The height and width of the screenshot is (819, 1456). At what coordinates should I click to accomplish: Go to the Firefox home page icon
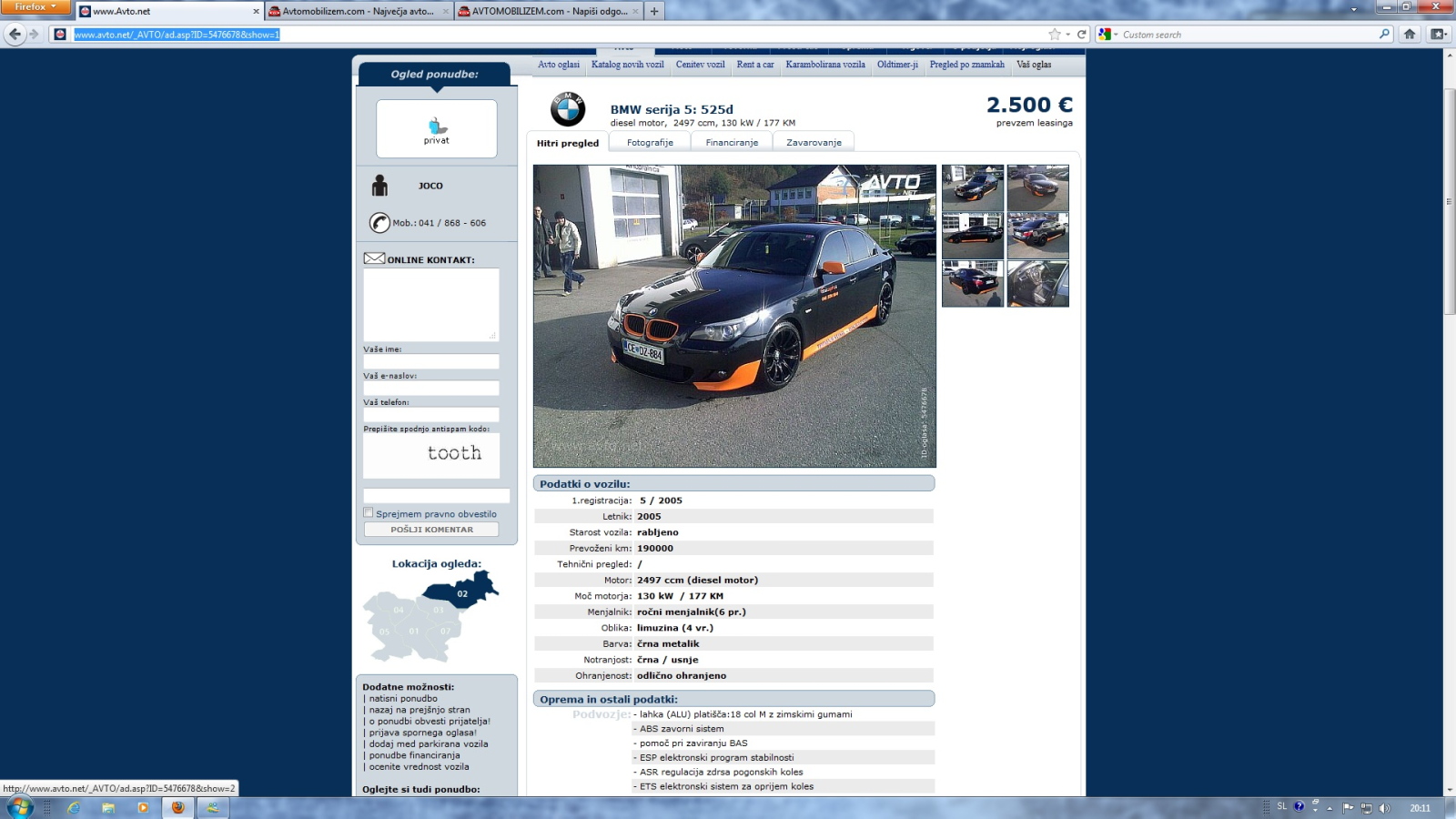pyautogui.click(x=1410, y=34)
